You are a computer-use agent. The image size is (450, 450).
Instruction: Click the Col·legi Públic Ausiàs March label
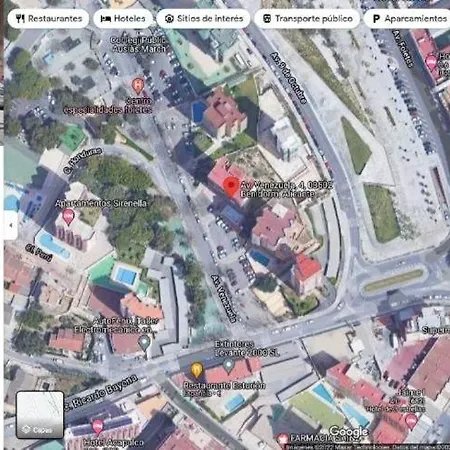[138, 44]
